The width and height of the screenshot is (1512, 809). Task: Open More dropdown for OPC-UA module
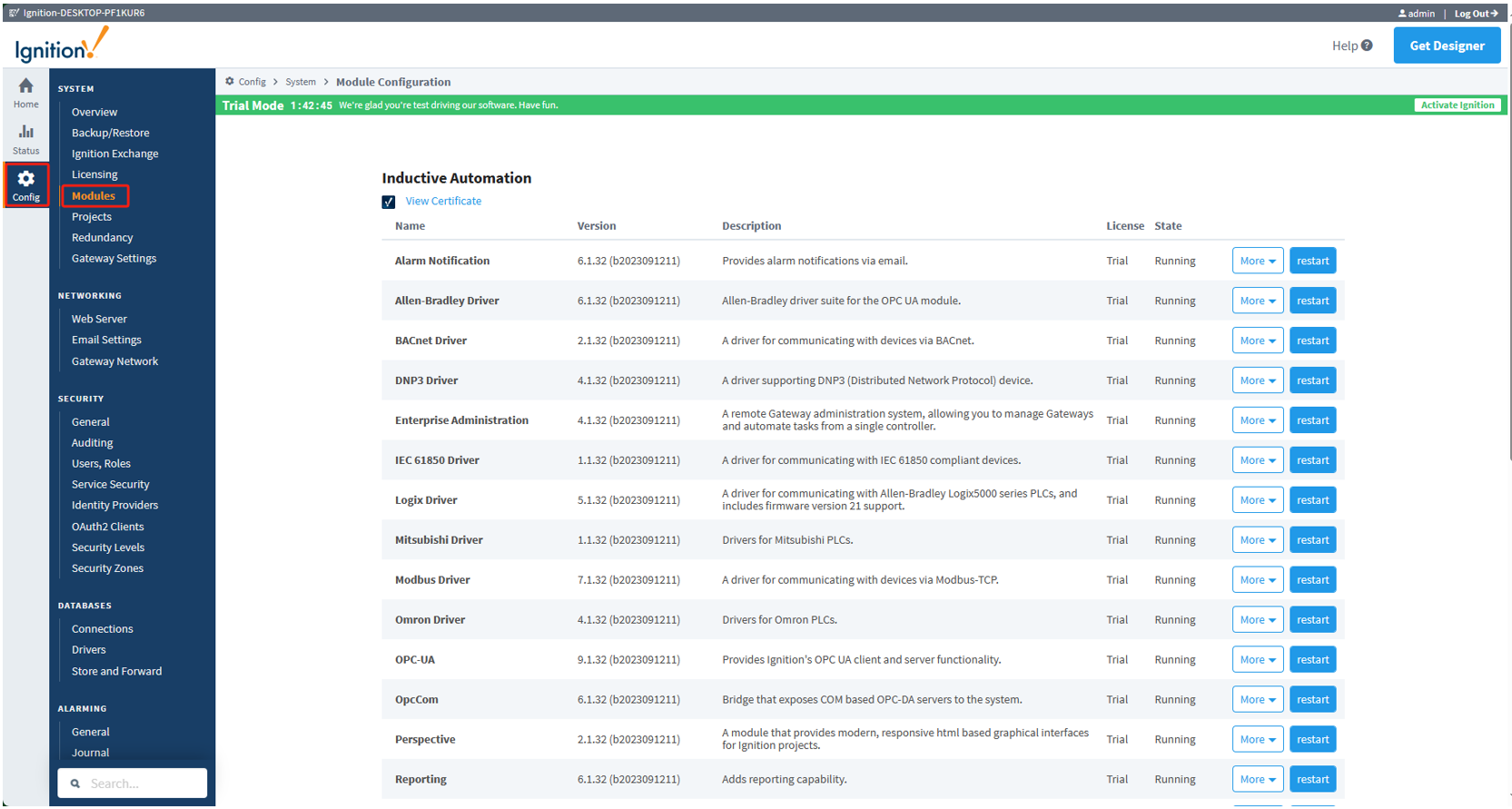pos(1258,660)
